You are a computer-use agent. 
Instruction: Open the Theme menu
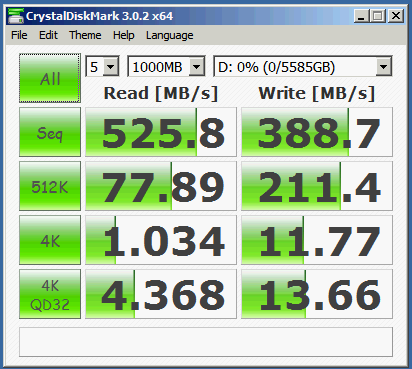(85, 35)
